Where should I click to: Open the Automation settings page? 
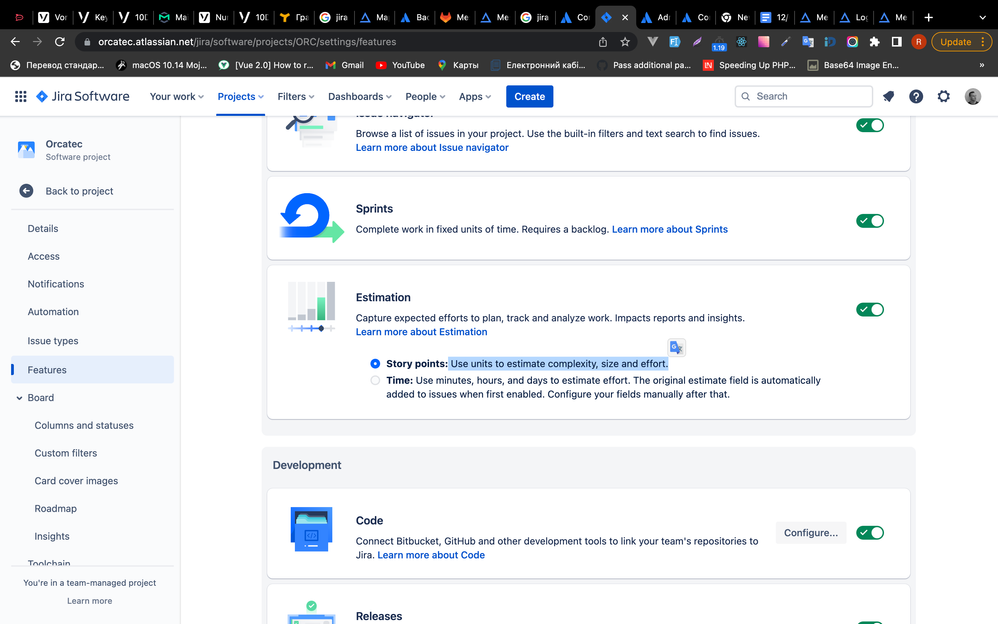coord(53,311)
